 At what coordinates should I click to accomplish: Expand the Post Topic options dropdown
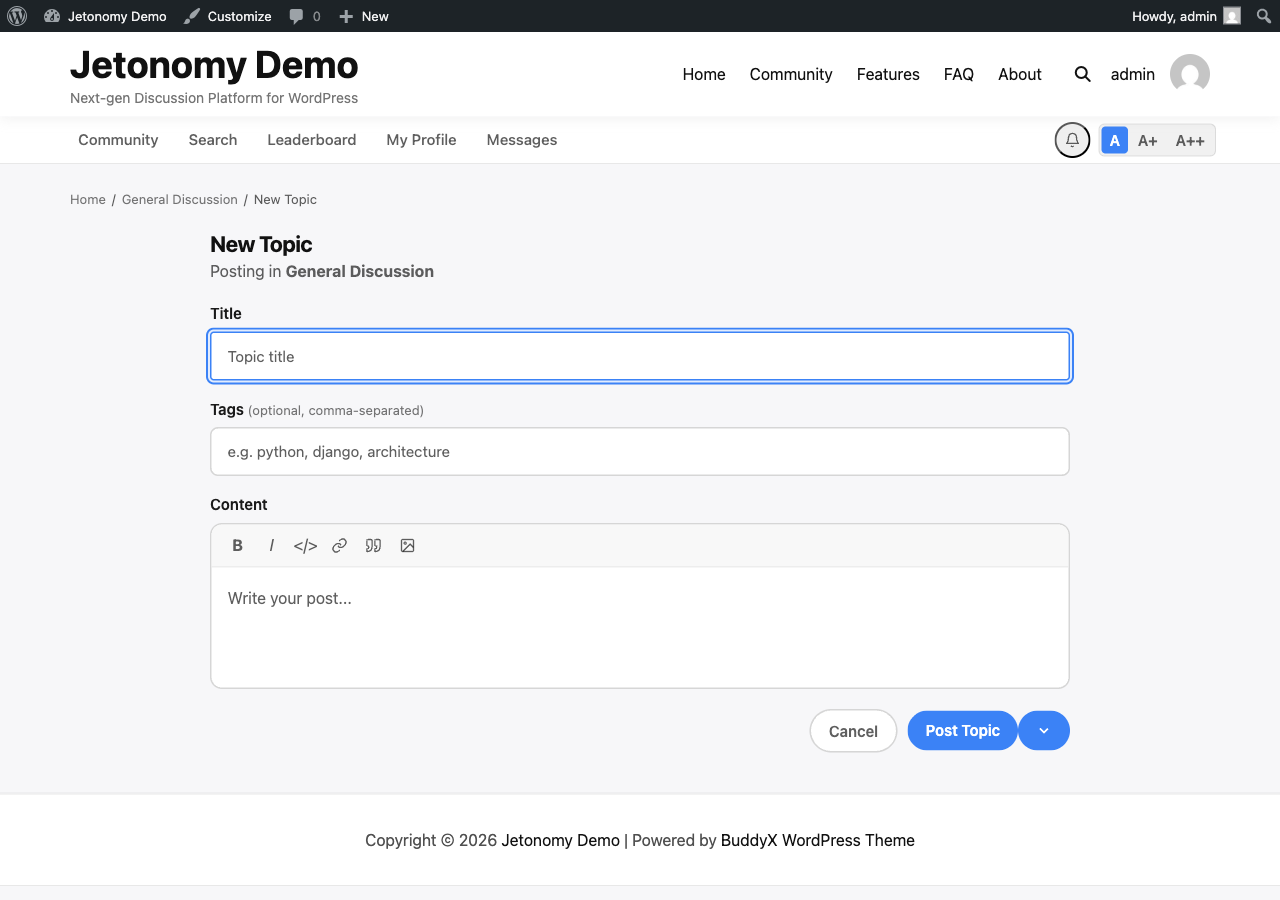point(1043,731)
